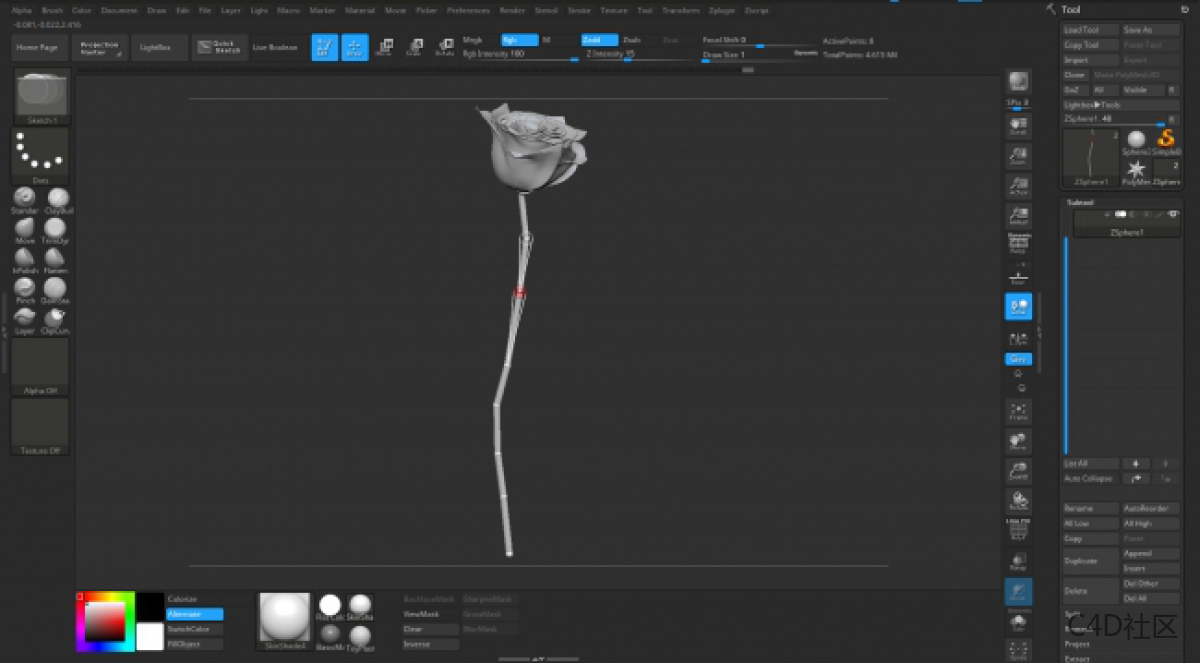This screenshot has height=663, width=1200.
Task: Pick the Move brush
Action: pyautogui.click(x=24, y=228)
